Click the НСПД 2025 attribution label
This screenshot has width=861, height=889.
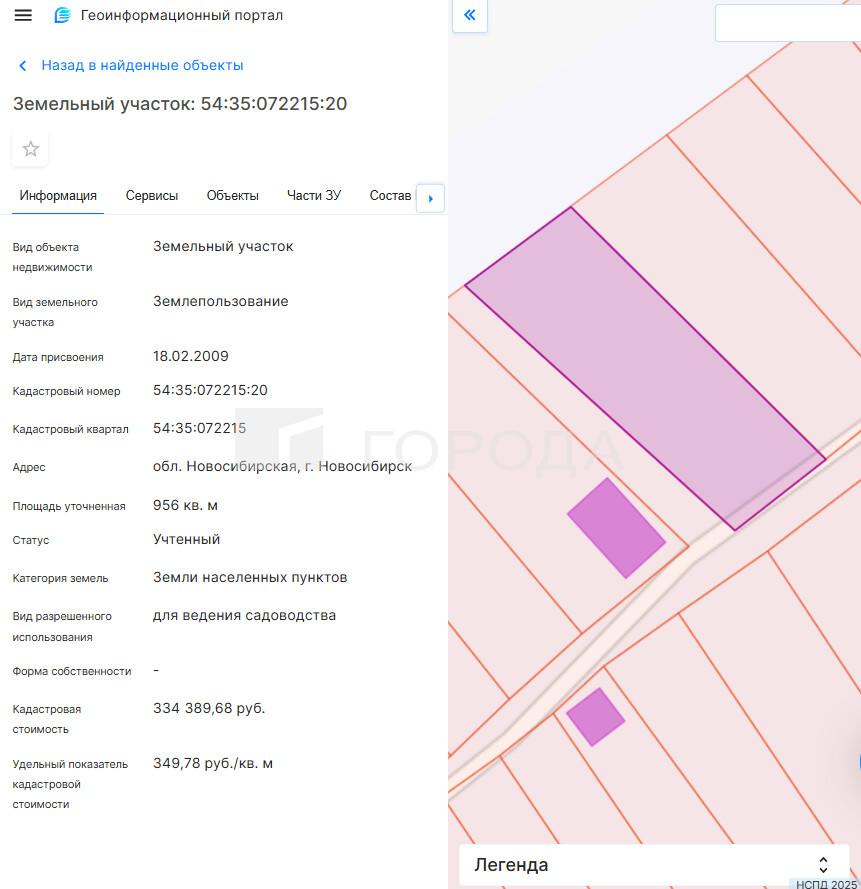pos(826,884)
